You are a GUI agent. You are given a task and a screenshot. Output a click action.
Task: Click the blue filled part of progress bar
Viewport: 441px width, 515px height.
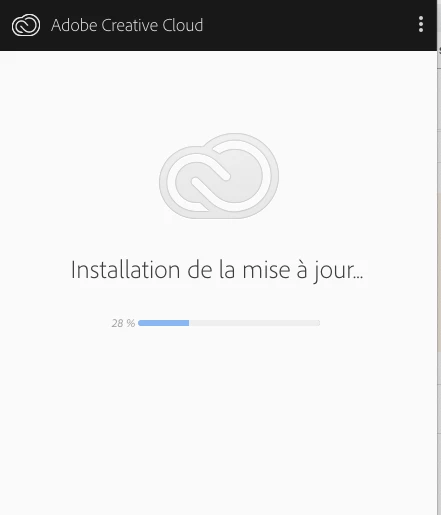163,323
